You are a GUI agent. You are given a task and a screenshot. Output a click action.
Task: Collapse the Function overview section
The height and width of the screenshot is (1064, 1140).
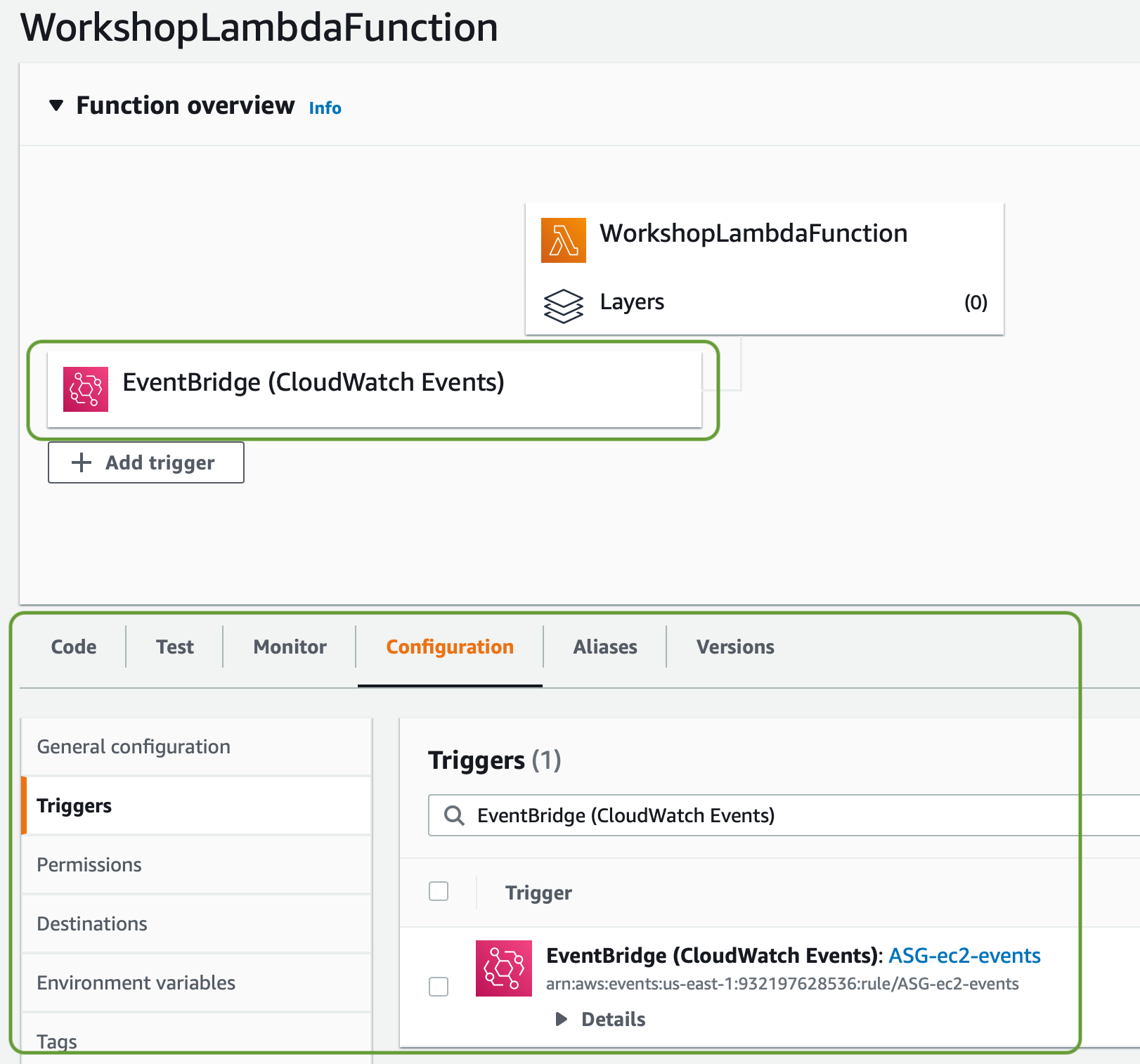pyautogui.click(x=57, y=105)
